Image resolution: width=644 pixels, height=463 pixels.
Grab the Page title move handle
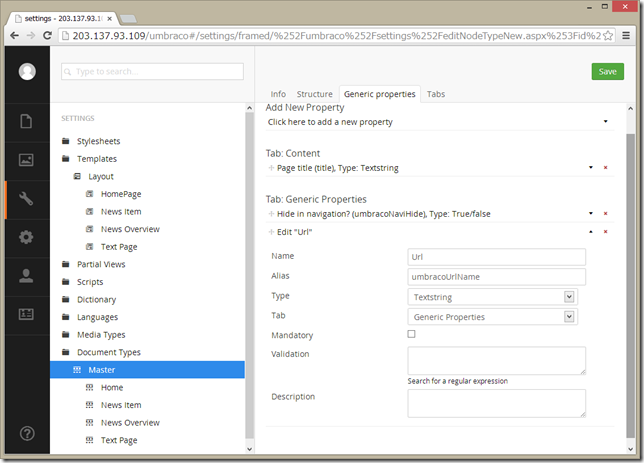tap(271, 168)
